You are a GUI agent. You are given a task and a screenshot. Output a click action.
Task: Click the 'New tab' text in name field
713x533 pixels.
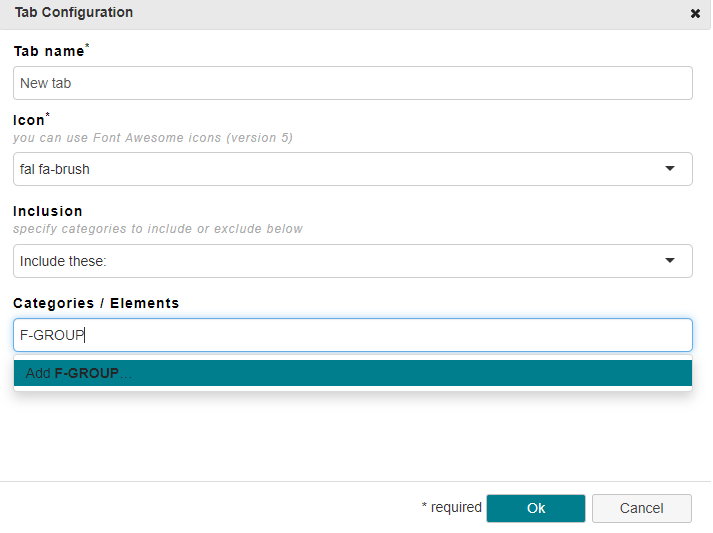tap(45, 83)
